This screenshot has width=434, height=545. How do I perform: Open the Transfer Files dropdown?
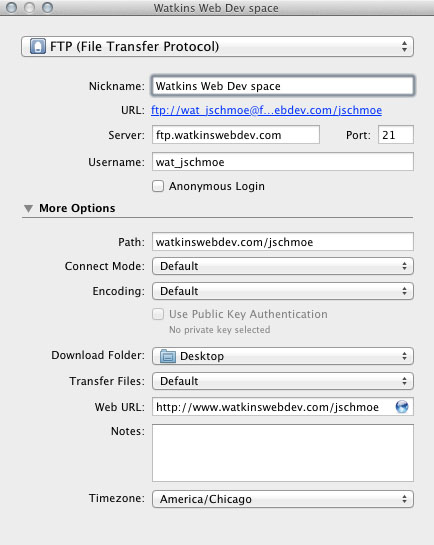click(x=282, y=381)
